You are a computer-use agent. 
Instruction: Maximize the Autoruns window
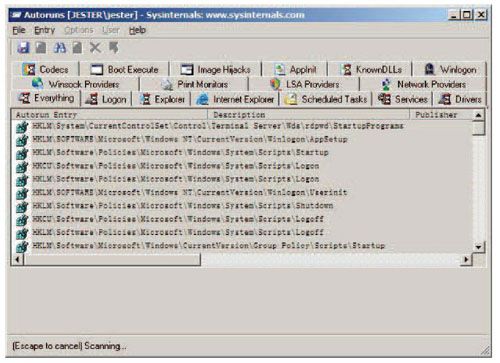click(x=467, y=15)
